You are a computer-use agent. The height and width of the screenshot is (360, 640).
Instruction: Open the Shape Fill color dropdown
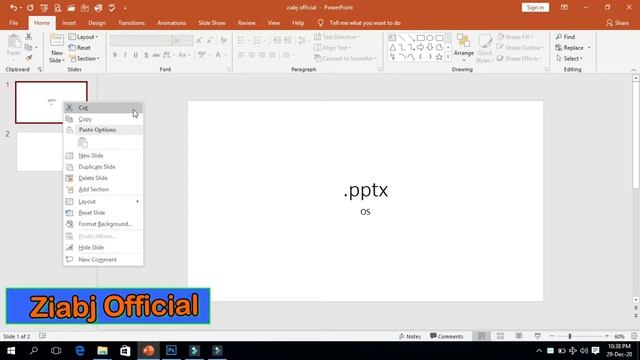coord(516,37)
